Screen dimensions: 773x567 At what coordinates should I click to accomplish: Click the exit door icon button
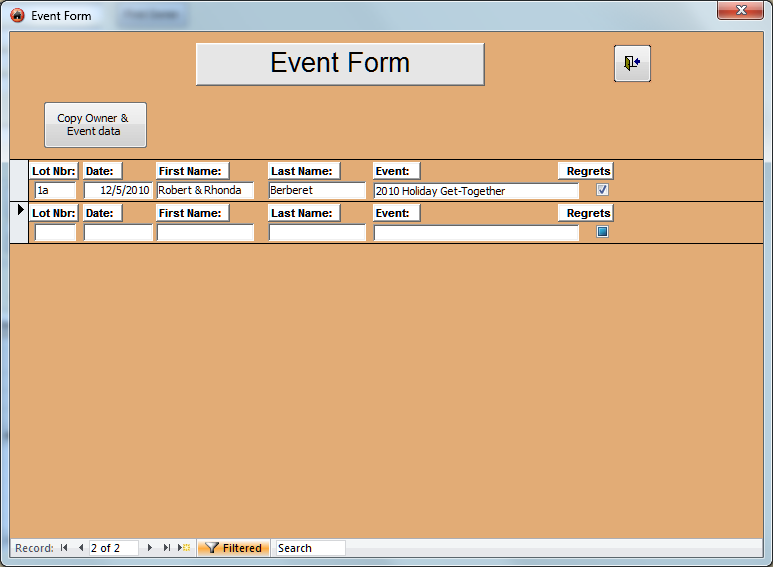click(632, 64)
